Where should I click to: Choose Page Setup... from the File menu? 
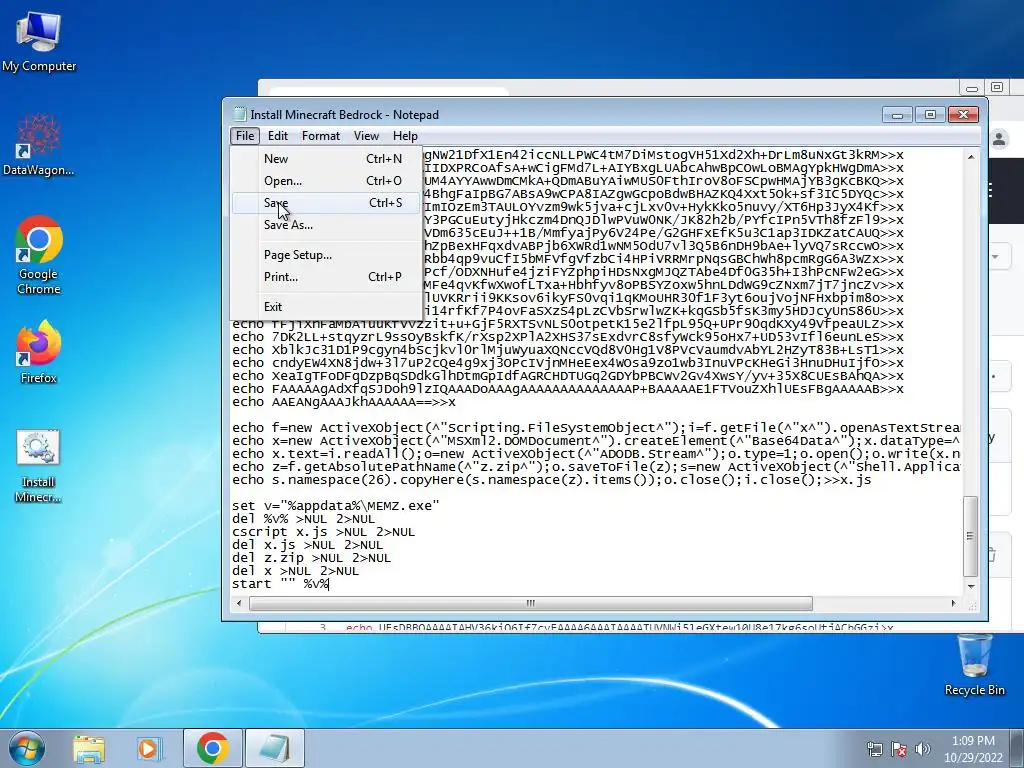326,255
